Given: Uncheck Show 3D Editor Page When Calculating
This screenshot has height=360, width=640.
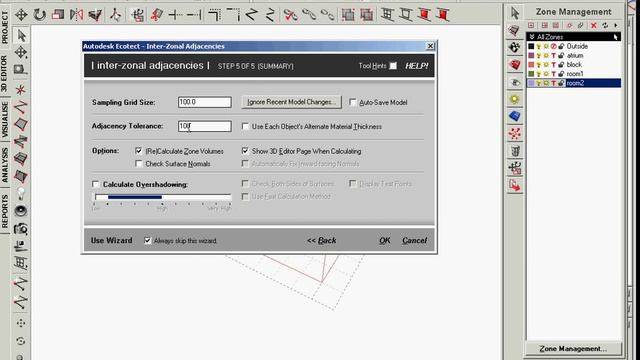Looking at the screenshot, I should pos(245,151).
